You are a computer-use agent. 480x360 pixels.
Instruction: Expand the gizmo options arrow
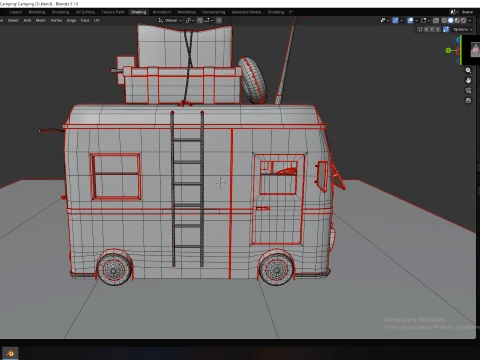pos(401,20)
